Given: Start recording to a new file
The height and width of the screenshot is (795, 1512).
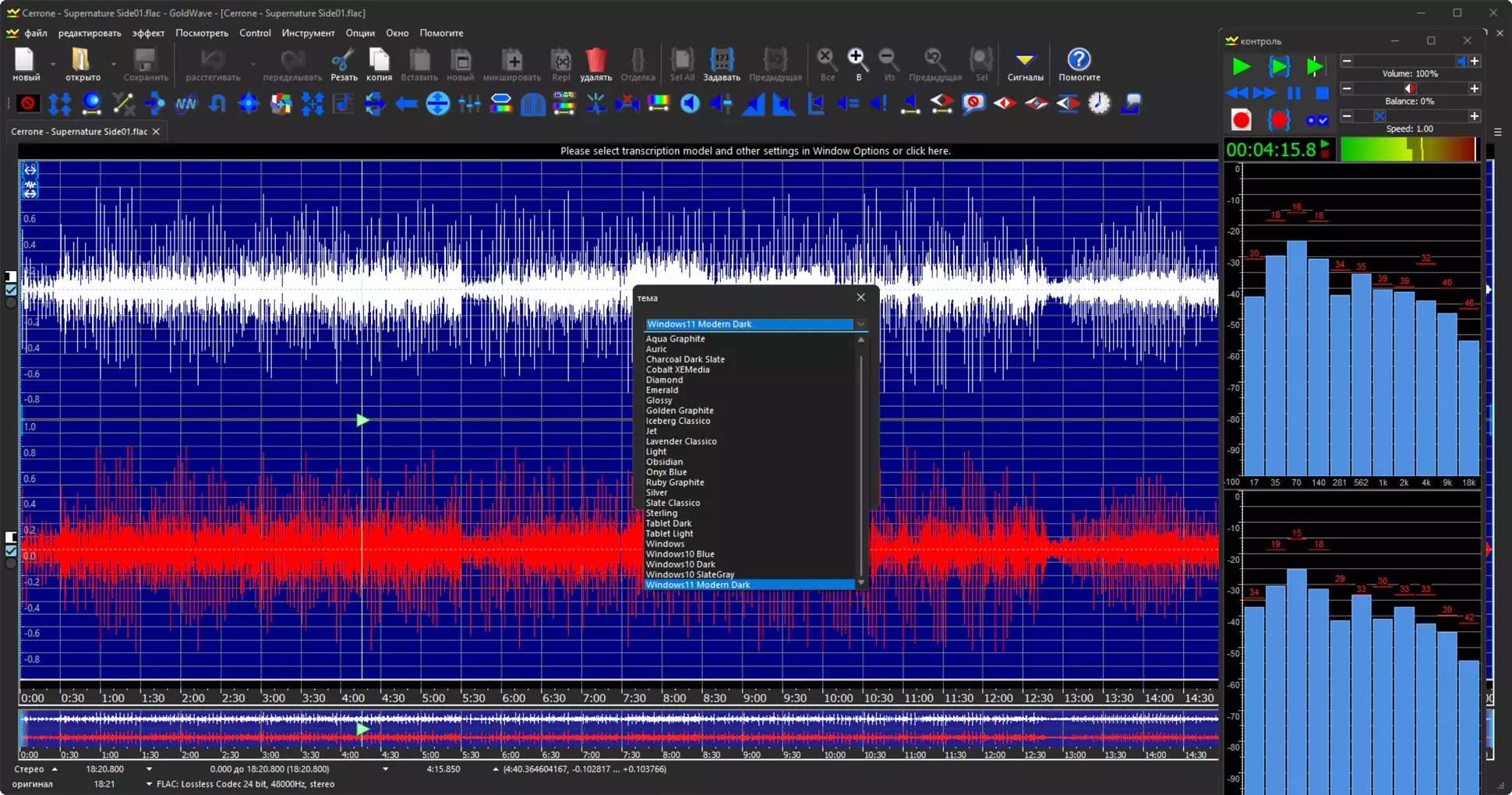Looking at the screenshot, I should (1242, 120).
